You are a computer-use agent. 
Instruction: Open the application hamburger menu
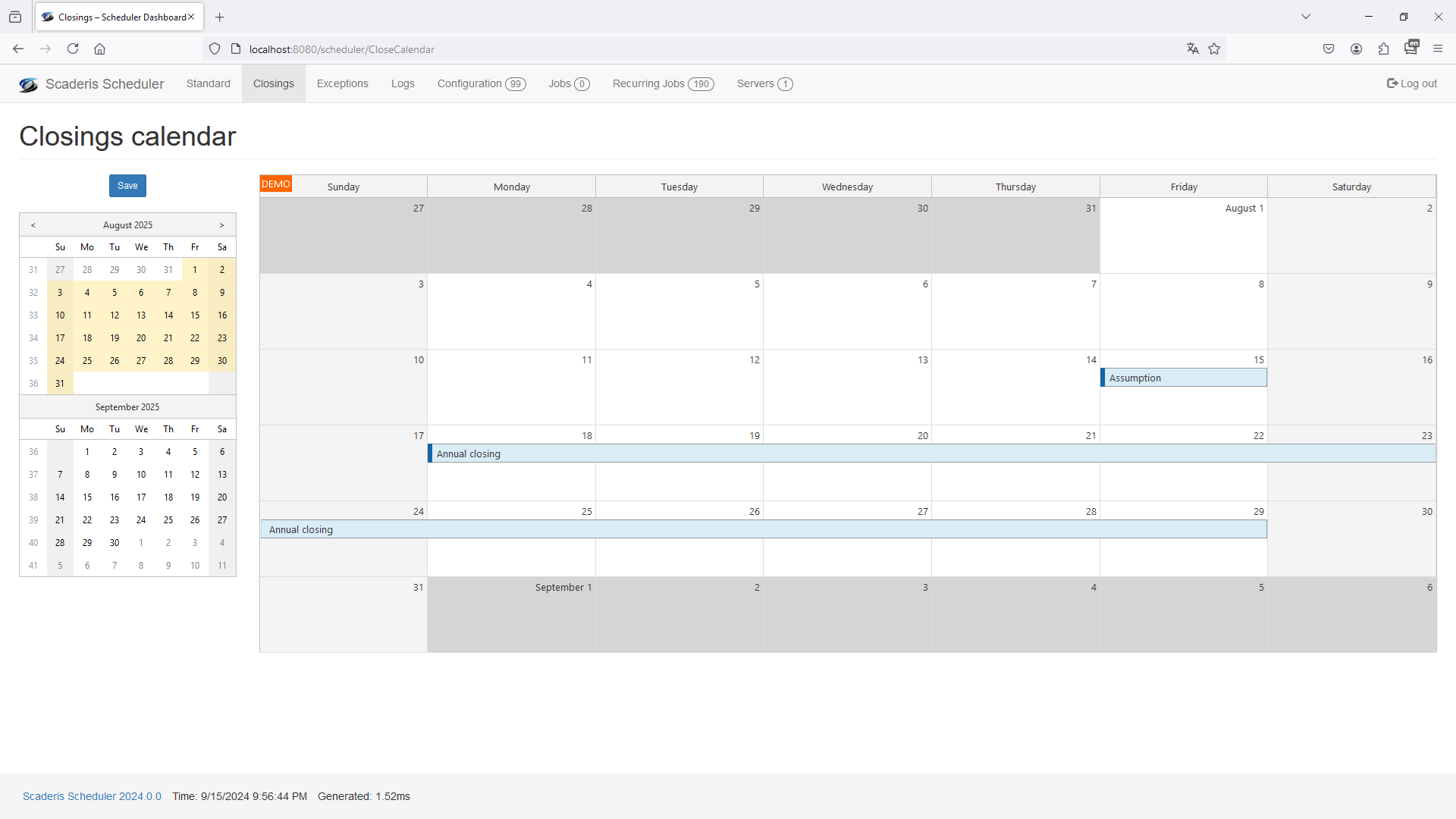(1438, 49)
